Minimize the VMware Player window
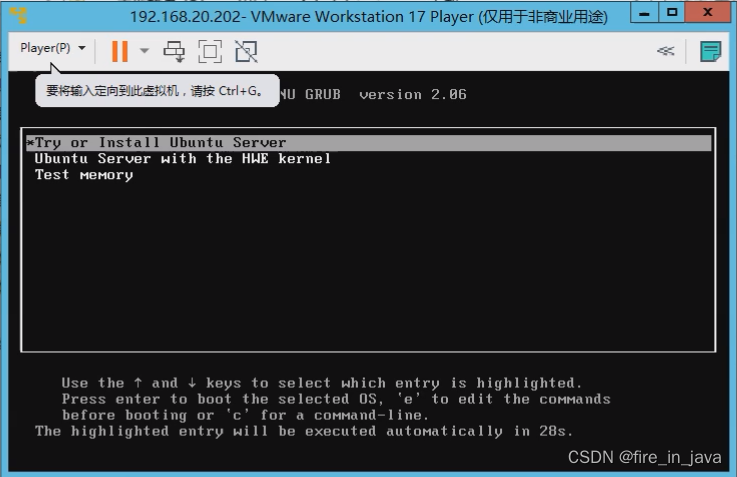737x477 pixels. (x=644, y=13)
